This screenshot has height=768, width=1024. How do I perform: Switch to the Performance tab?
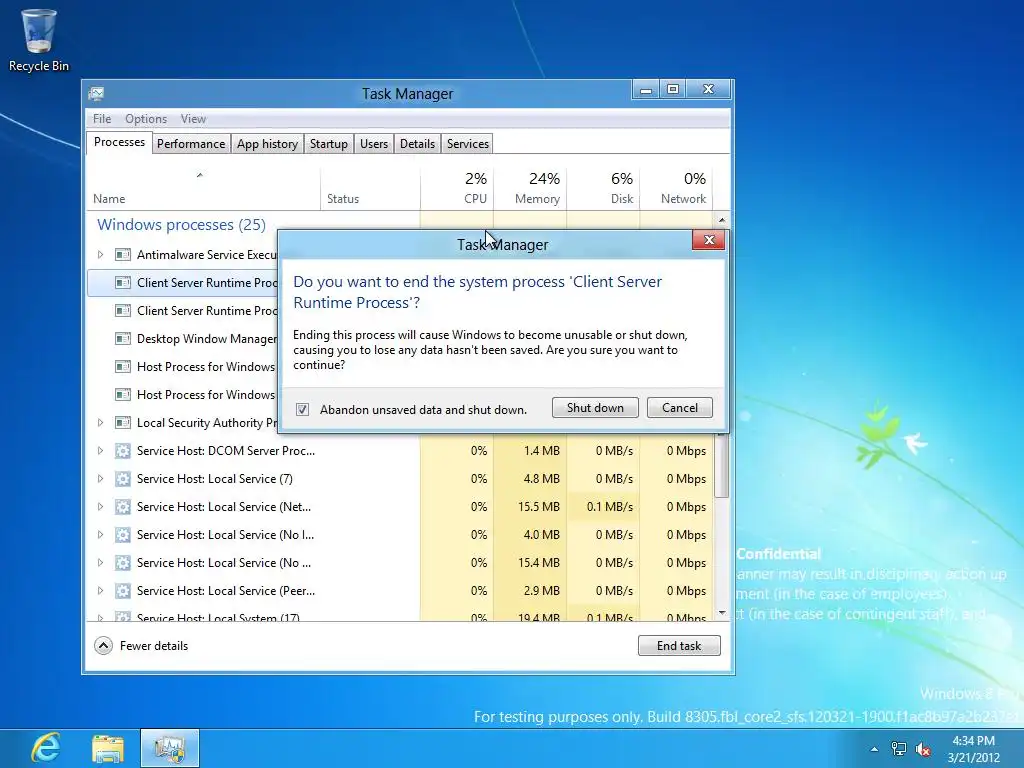[191, 144]
